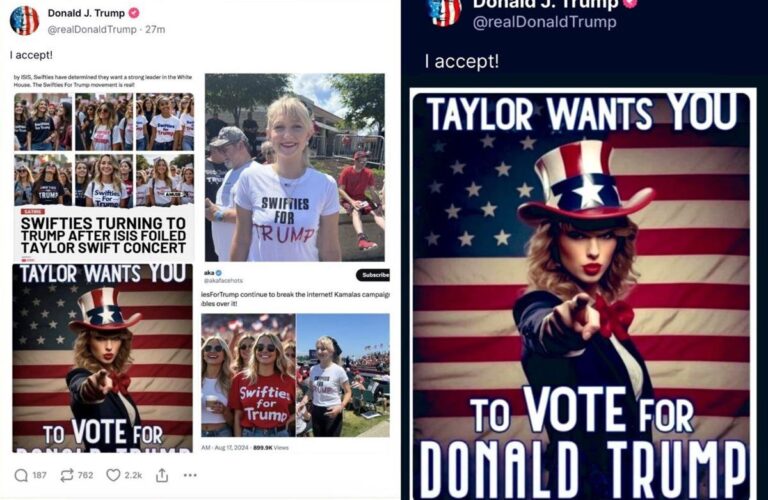Open the small Taylor Wants You poster thumbnail

(x=102, y=358)
